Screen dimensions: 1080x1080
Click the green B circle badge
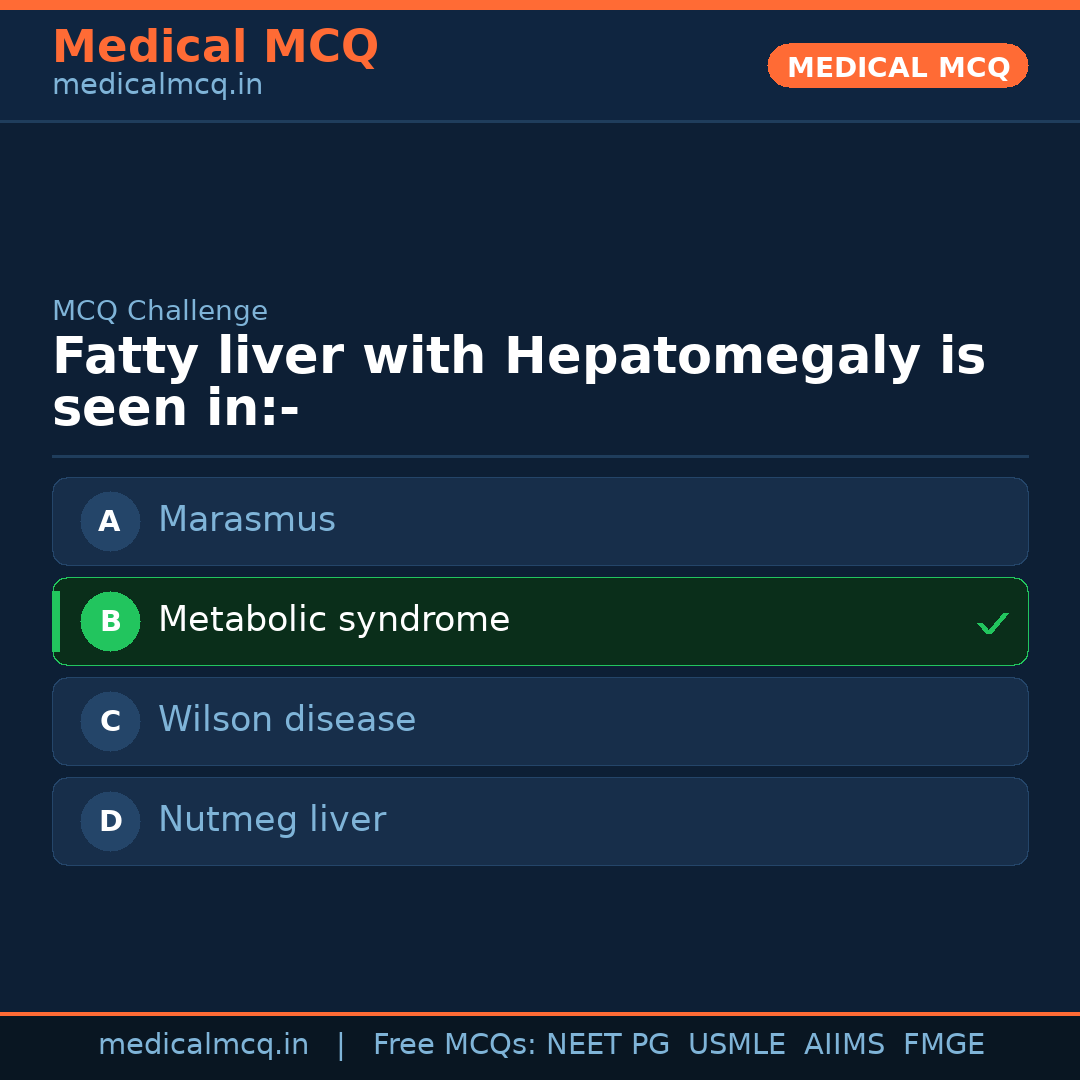tap(110, 621)
